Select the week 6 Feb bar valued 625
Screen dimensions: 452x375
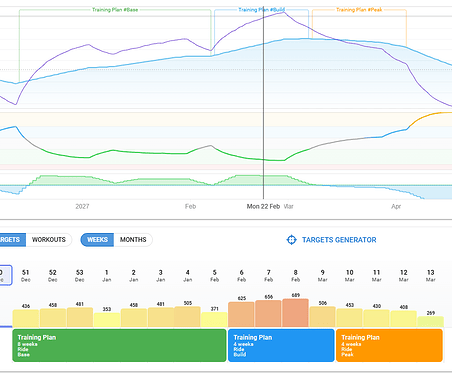242,314
